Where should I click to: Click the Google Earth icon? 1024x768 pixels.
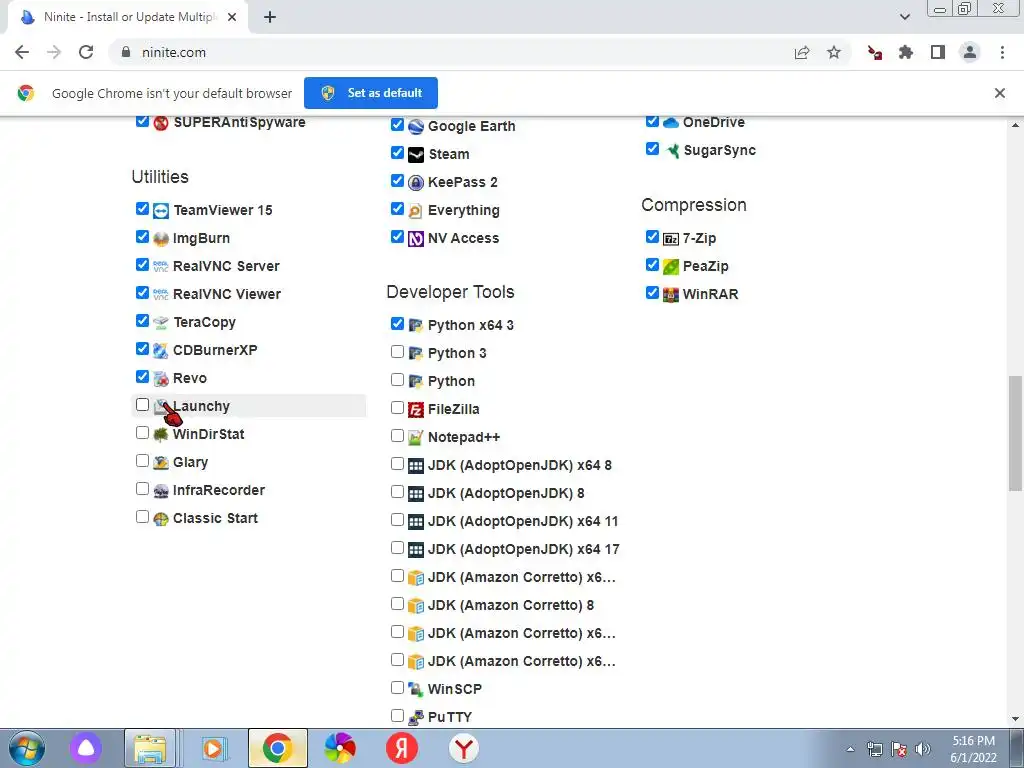click(416, 127)
